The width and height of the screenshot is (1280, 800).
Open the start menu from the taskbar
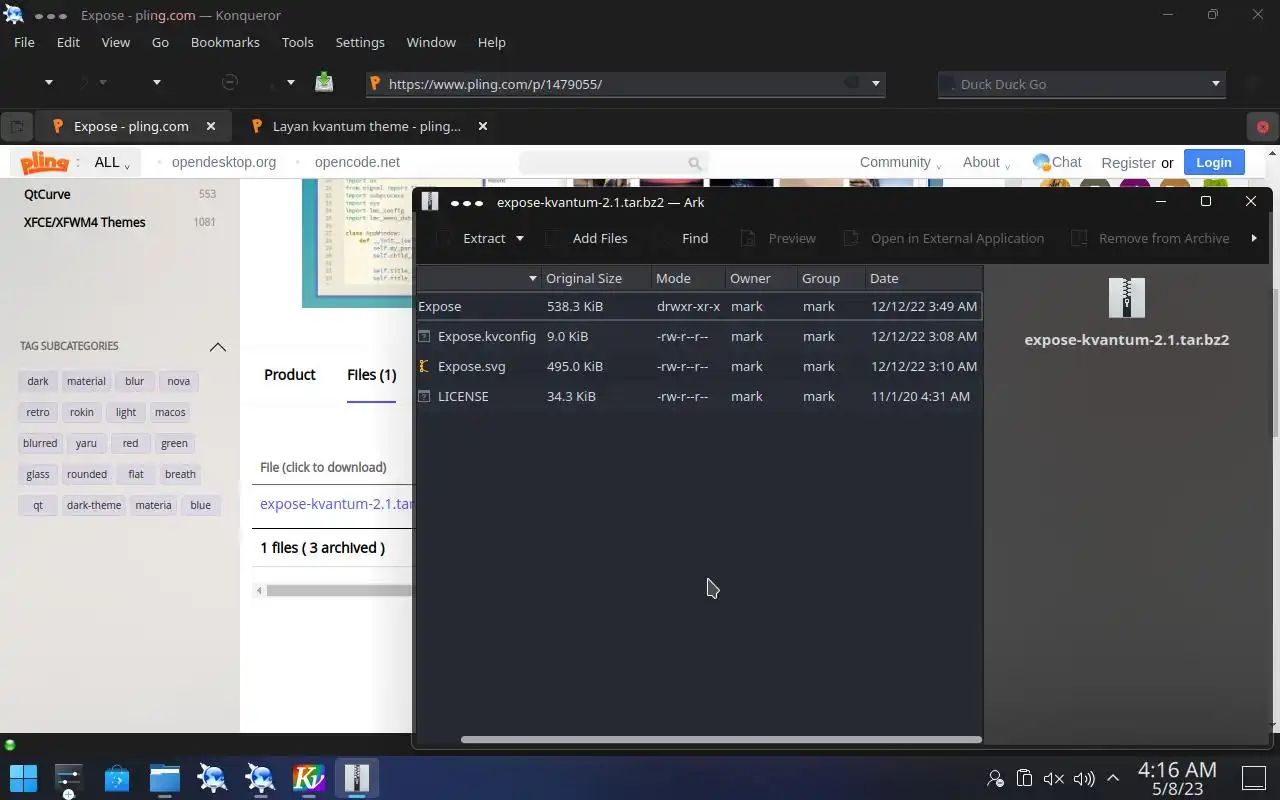[x=23, y=778]
